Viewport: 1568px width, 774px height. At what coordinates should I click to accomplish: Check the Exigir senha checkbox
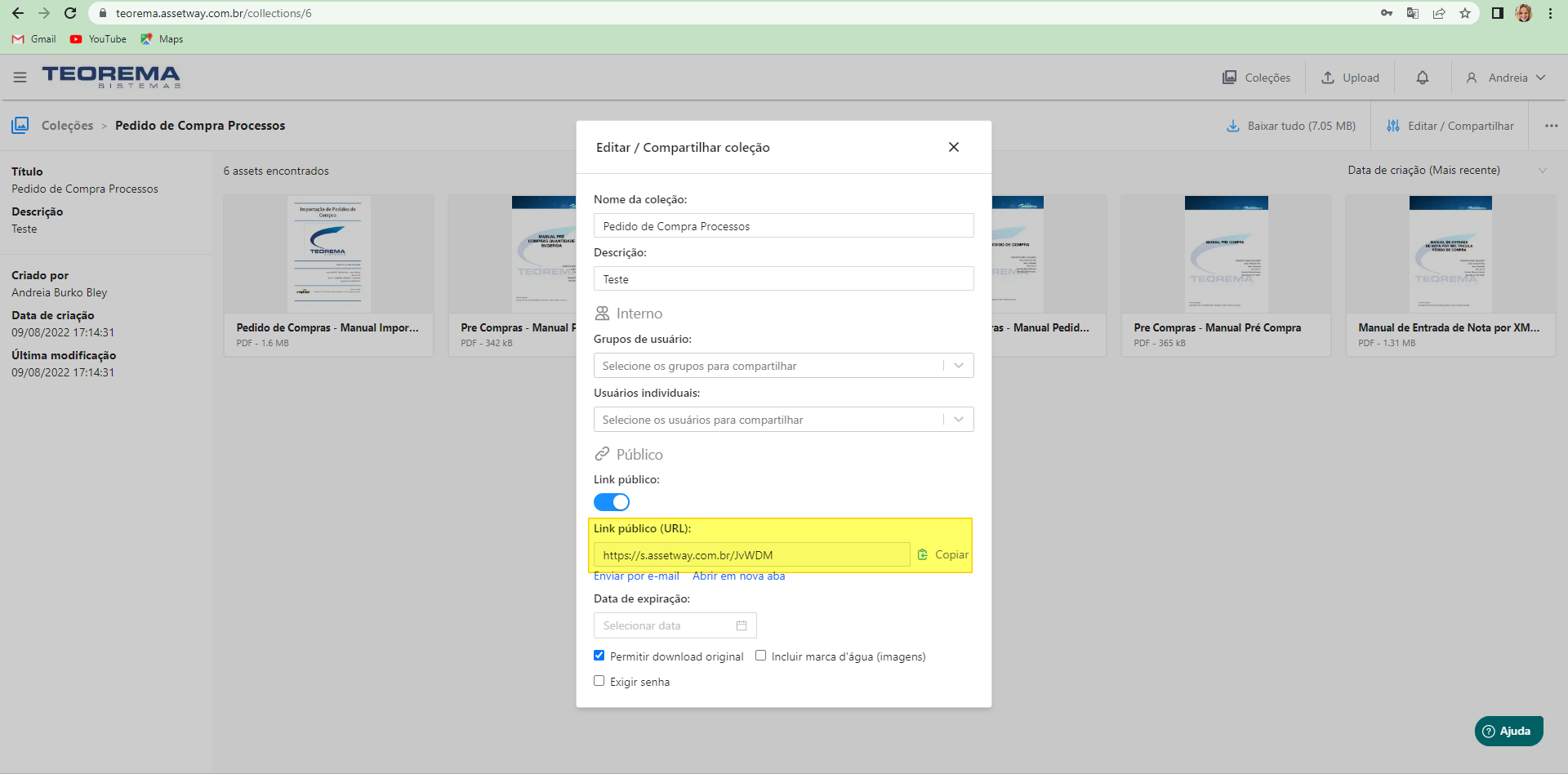tap(599, 680)
